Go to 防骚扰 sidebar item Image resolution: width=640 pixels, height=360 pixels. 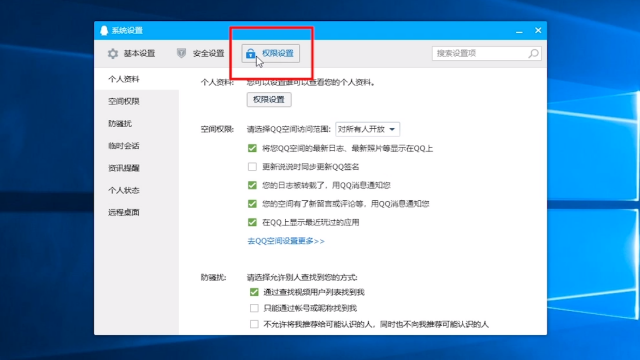(136, 123)
